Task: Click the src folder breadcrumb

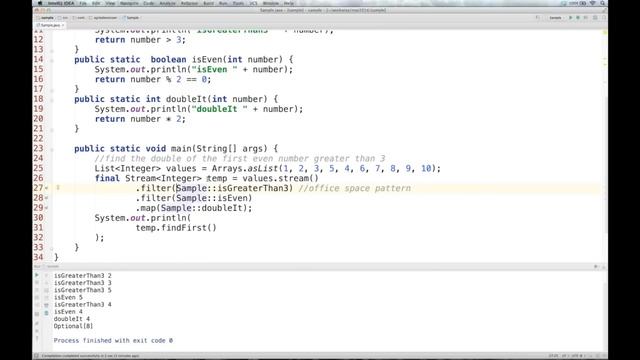Action: point(64,18)
